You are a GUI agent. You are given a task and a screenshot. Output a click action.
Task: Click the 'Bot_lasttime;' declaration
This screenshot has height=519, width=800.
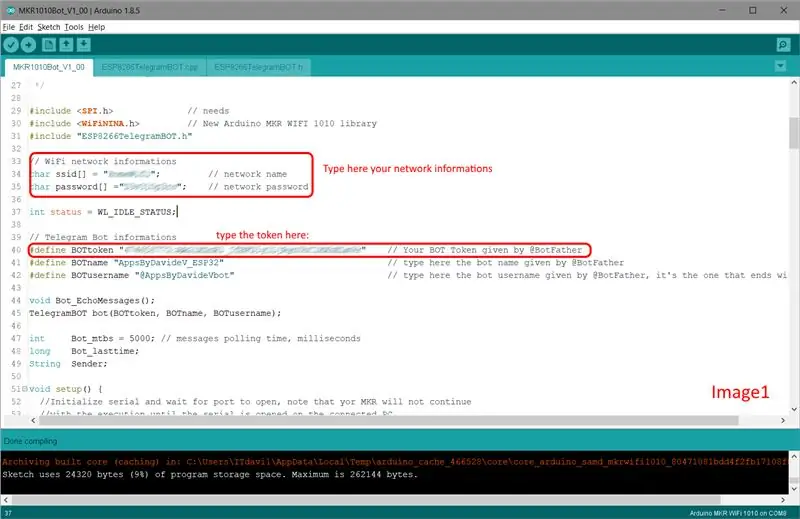point(105,351)
